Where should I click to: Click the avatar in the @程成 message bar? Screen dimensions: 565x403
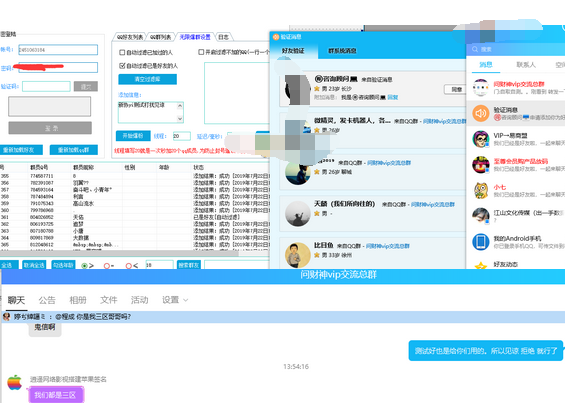[x=6, y=317]
